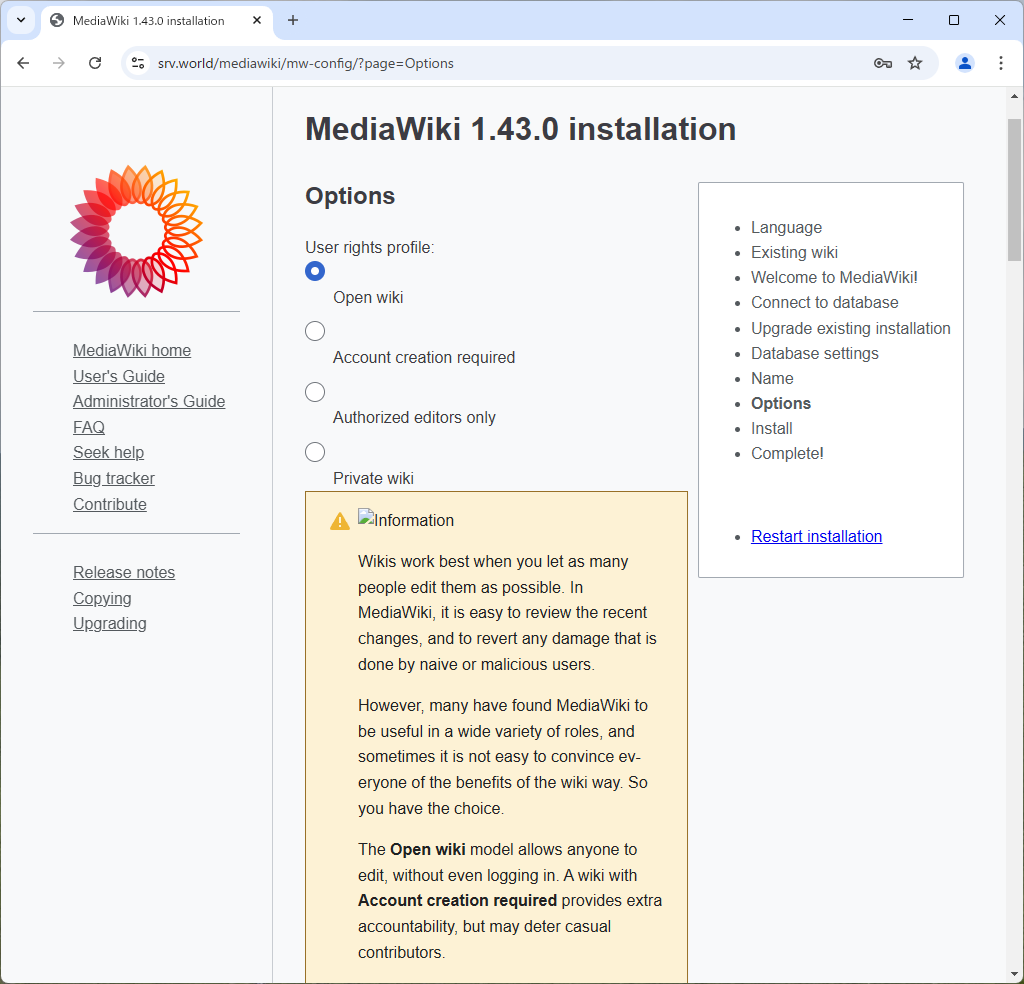Select the Open wiki radio button
1024x984 pixels.
click(315, 271)
